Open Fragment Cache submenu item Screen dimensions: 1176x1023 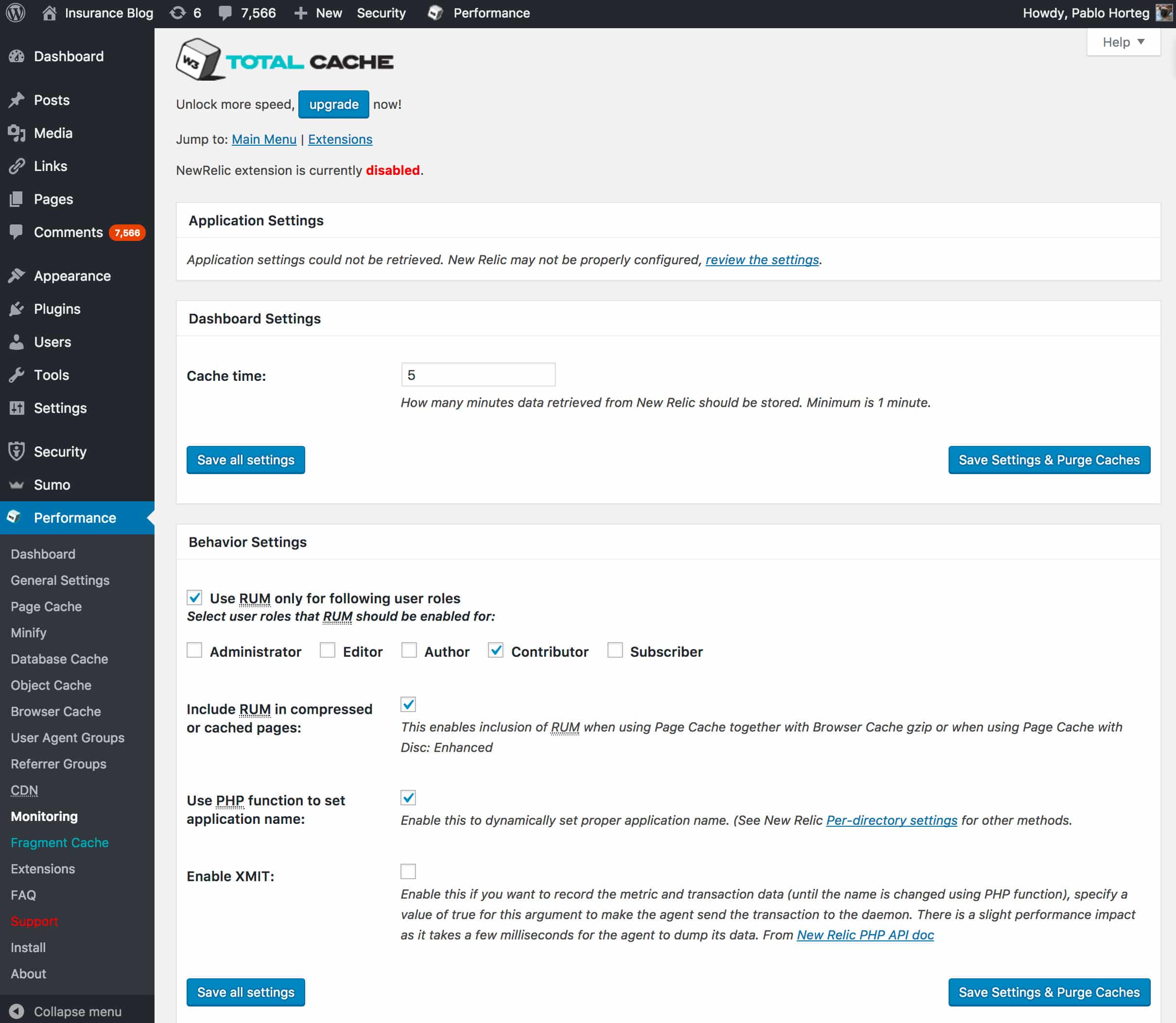tap(59, 843)
